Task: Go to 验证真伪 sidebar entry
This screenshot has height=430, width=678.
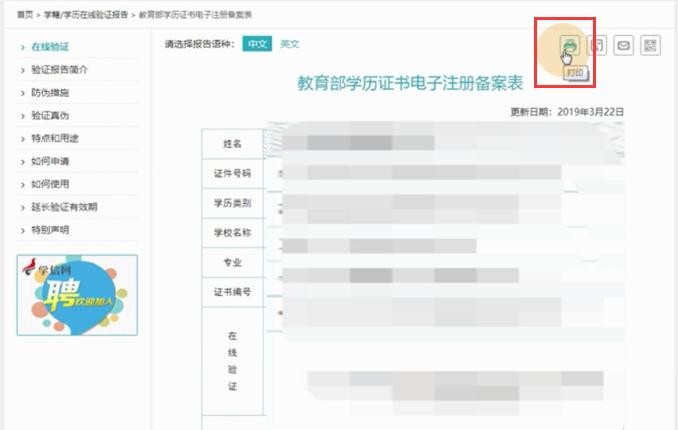Action: (50, 116)
